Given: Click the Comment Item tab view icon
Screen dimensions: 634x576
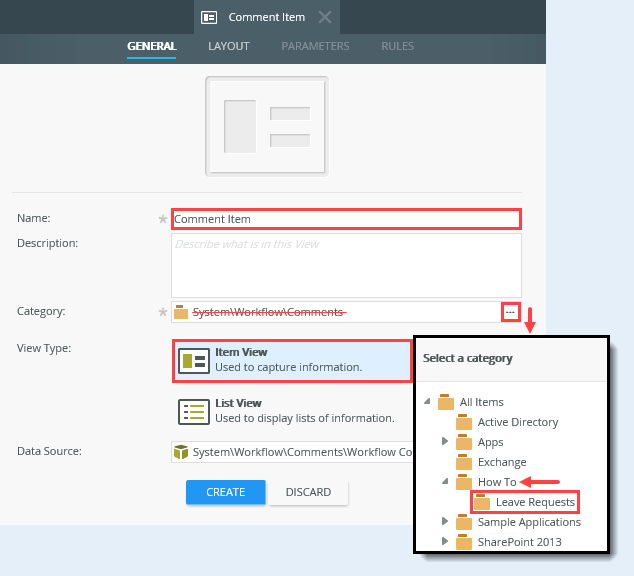Looking at the screenshot, I should [x=209, y=17].
